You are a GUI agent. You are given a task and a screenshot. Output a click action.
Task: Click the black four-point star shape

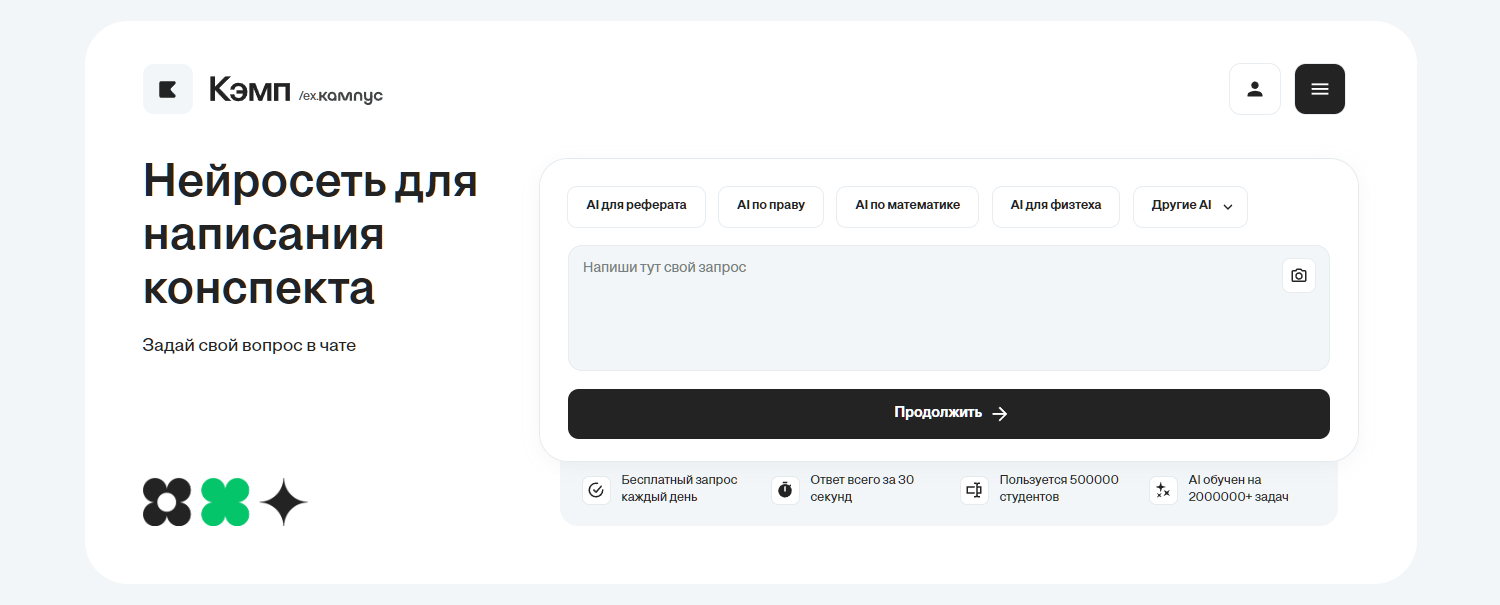[283, 502]
